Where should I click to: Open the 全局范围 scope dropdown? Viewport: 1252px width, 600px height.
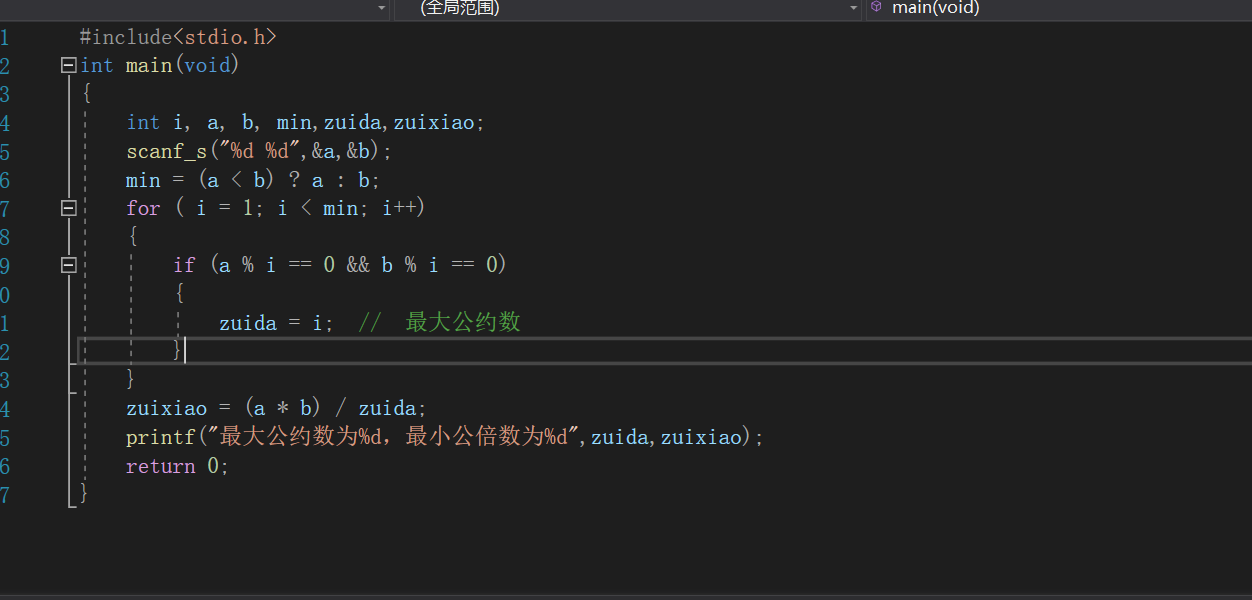pyautogui.click(x=853, y=8)
